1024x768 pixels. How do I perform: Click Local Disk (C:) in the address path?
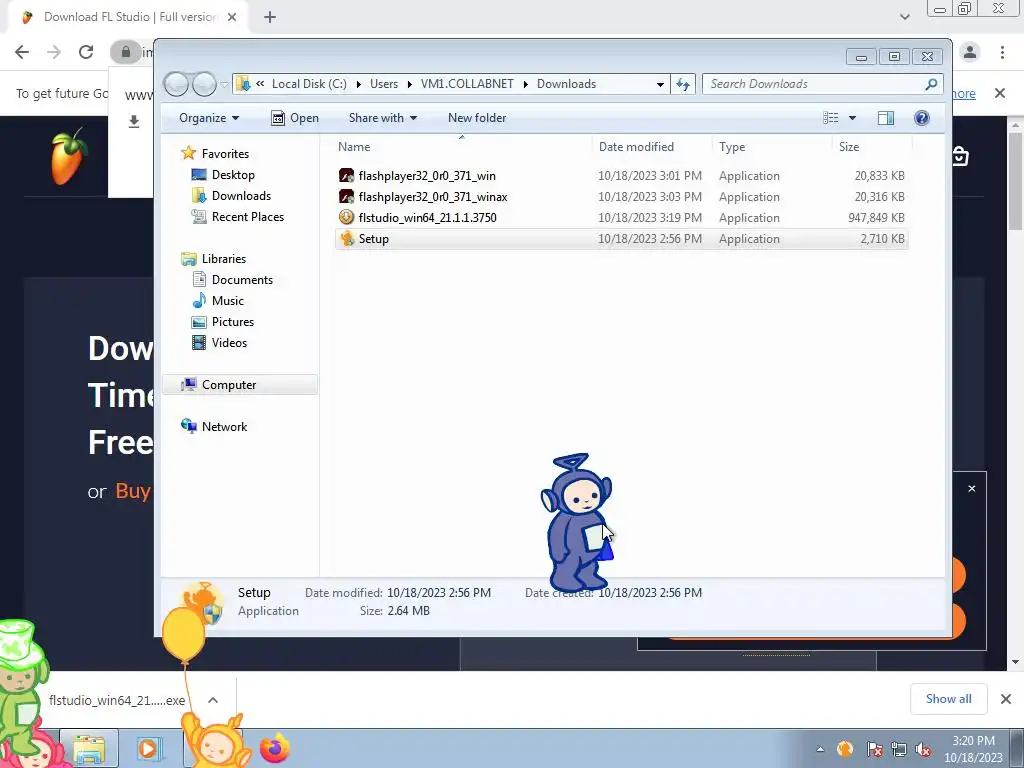(x=309, y=84)
